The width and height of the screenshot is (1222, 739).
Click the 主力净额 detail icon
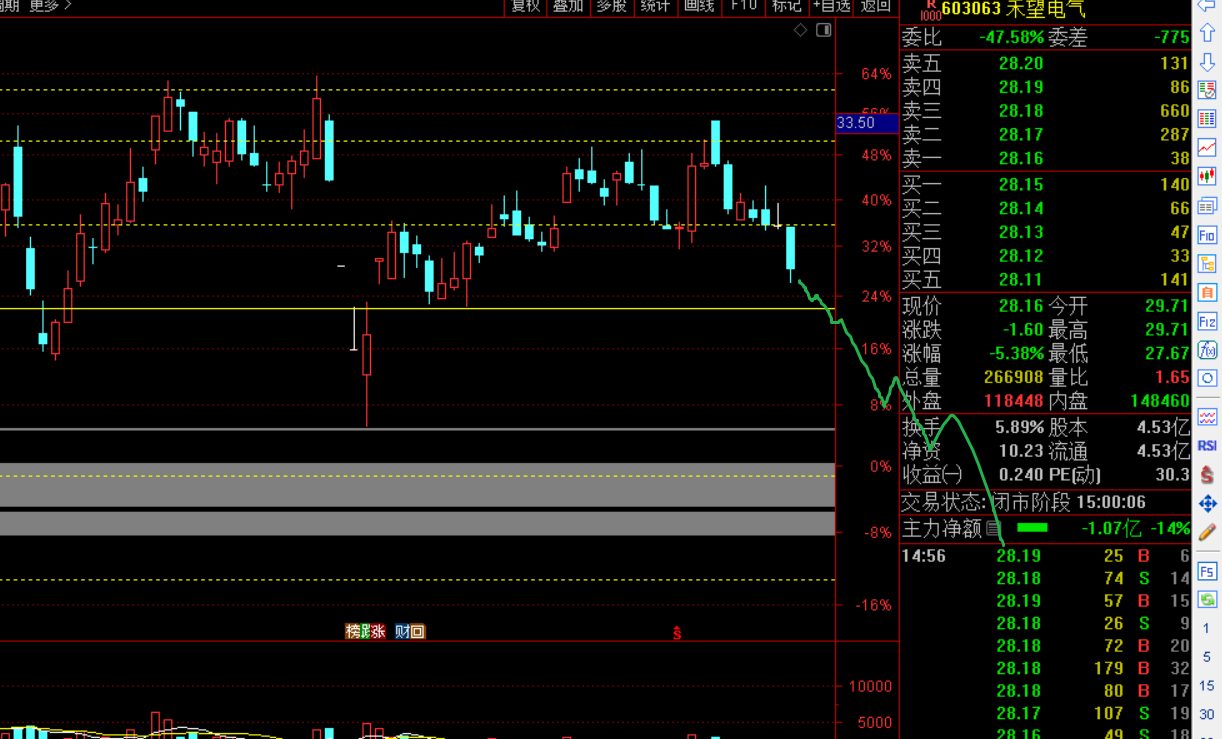(x=994, y=528)
